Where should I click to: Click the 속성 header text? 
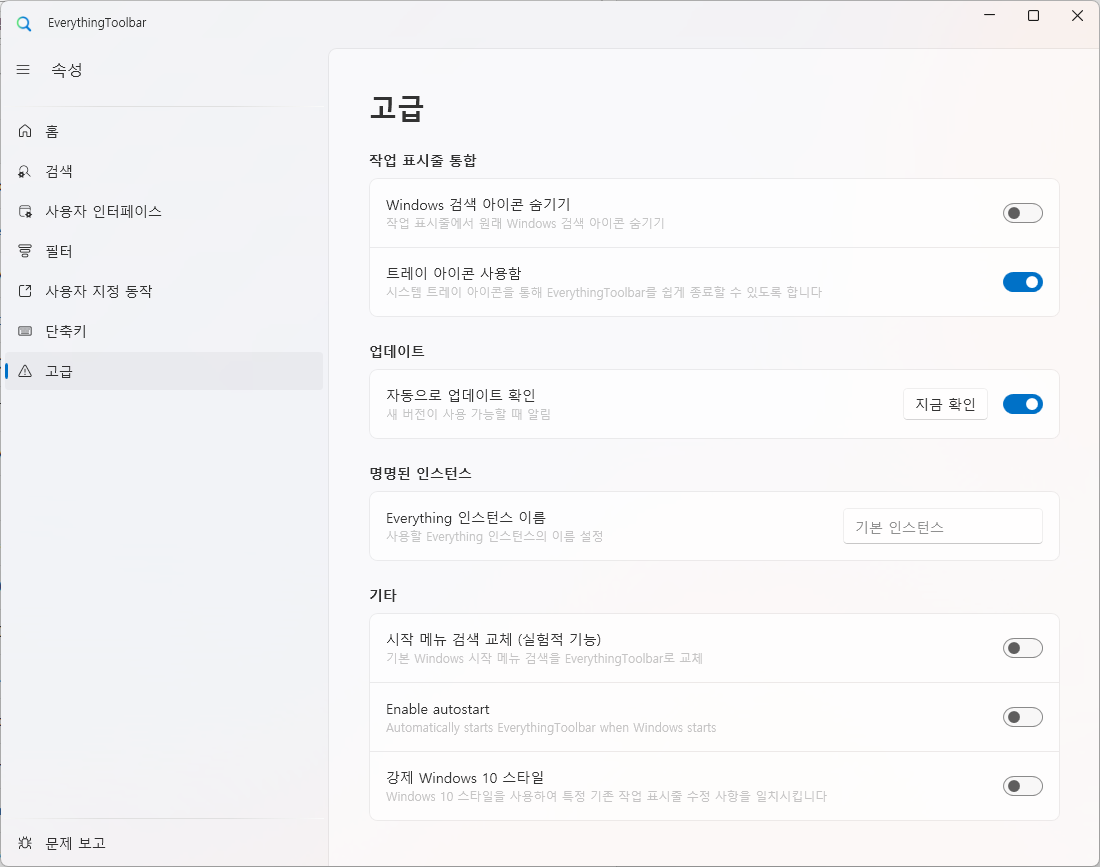[x=67, y=69]
